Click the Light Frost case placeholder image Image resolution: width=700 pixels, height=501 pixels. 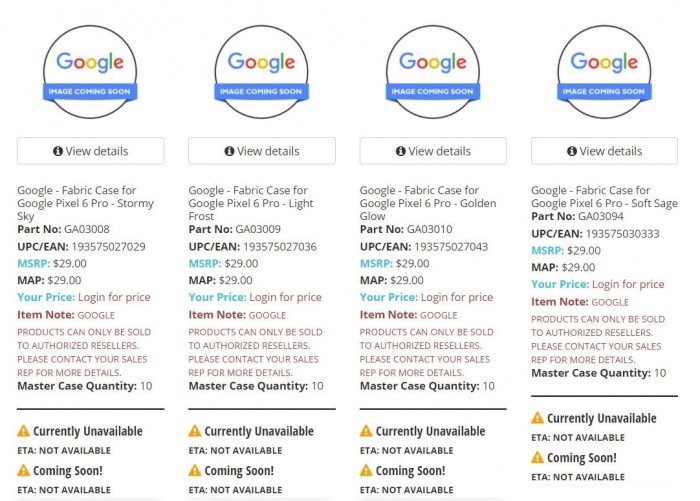(262, 72)
